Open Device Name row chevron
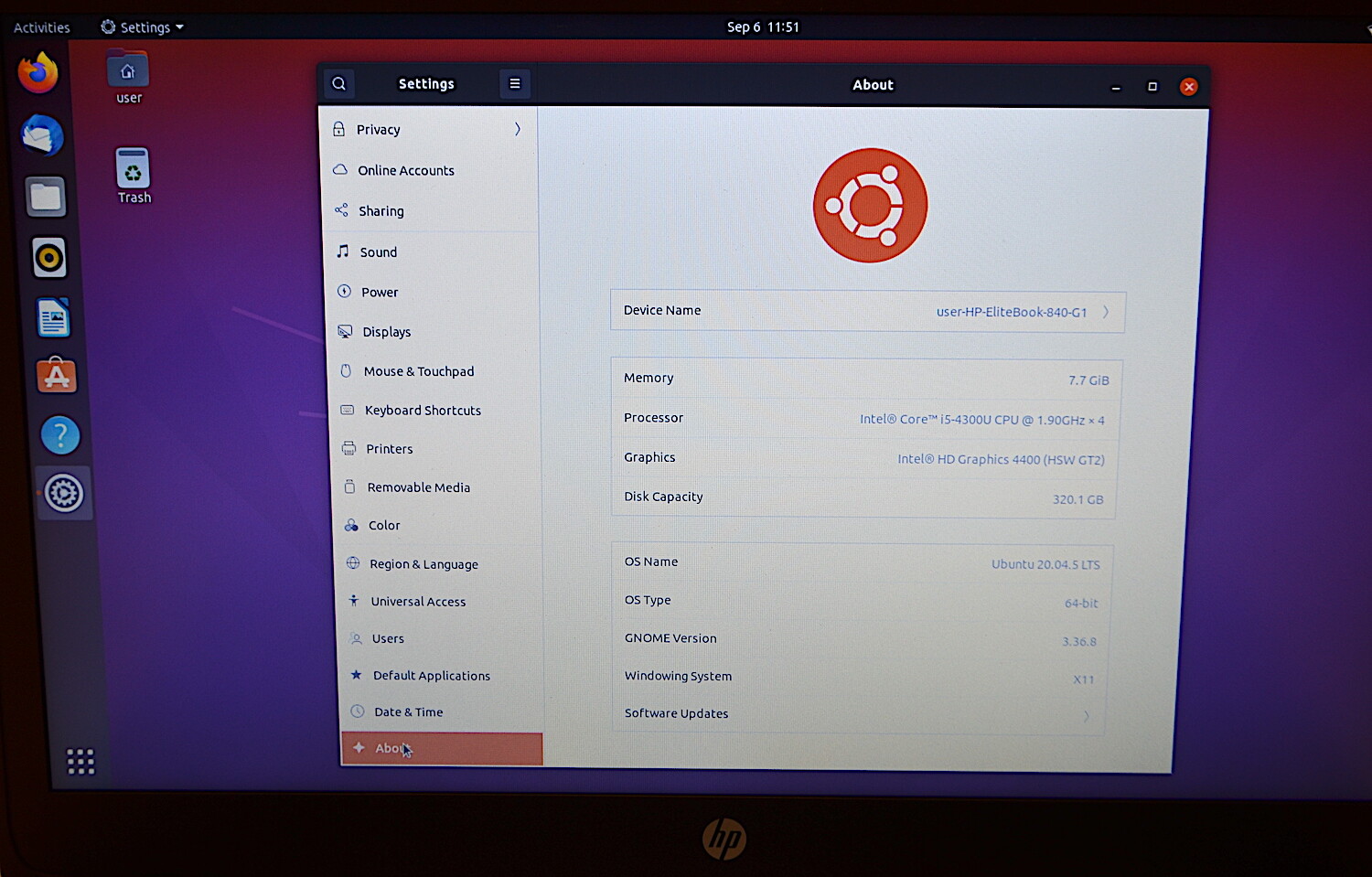The width and height of the screenshot is (1372, 877). pyautogui.click(x=1106, y=312)
